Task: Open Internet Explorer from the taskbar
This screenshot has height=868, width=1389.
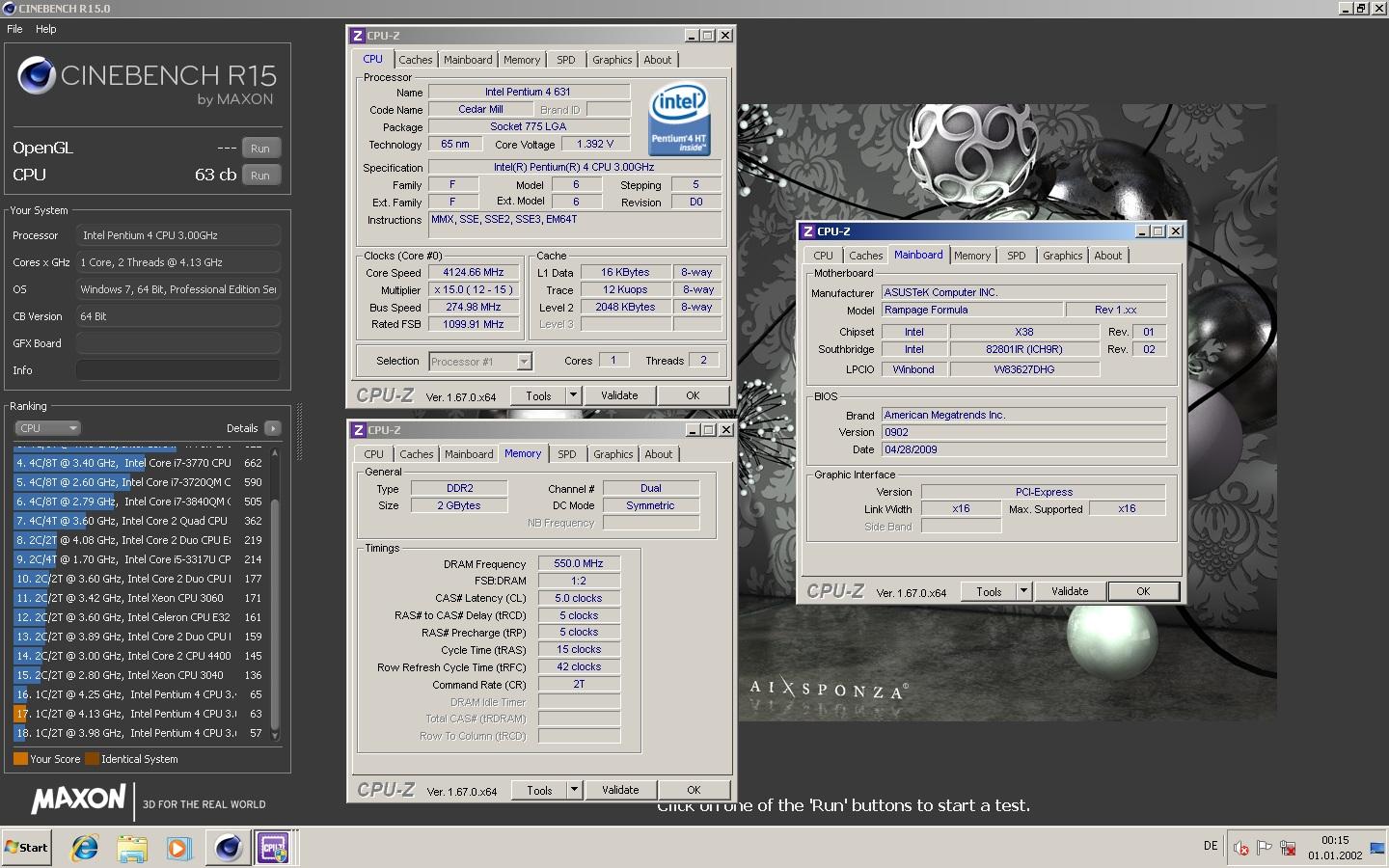Action: pos(85,848)
